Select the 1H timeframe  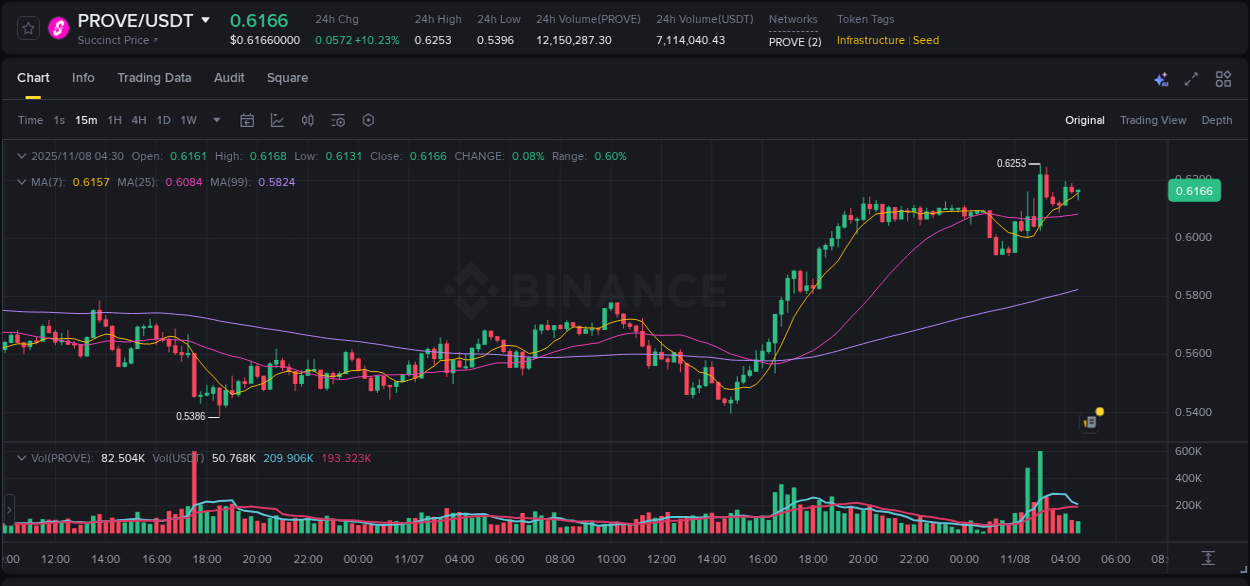[114, 120]
